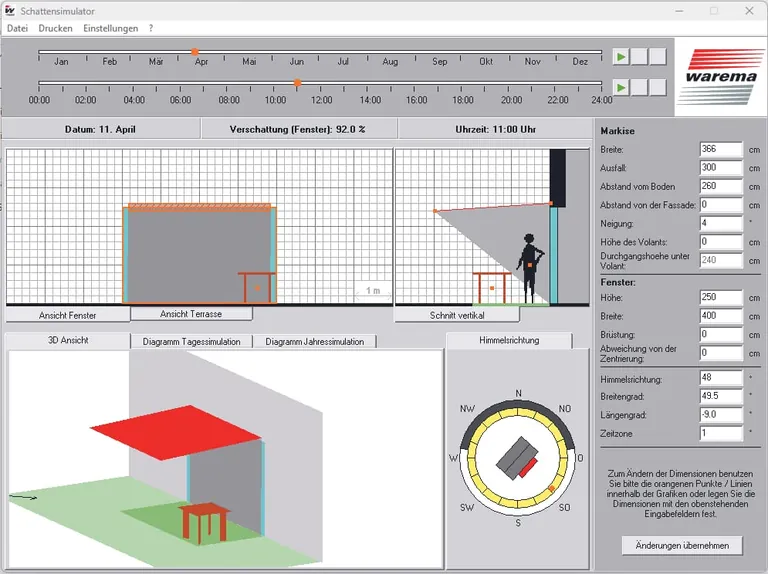Click the Himmelsrichtung field showing 48
The height and width of the screenshot is (574, 768).
click(721, 378)
